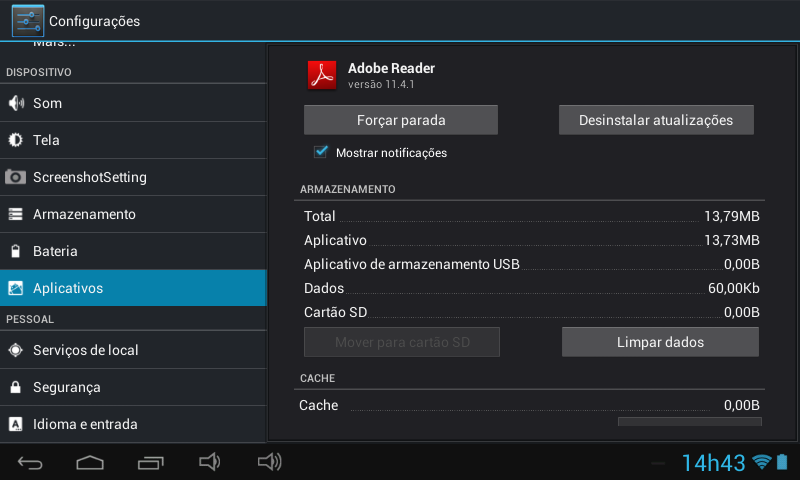The width and height of the screenshot is (800, 480).
Task: Click the Bateria battery icon in sidebar
Action: pyautogui.click(x=16, y=251)
